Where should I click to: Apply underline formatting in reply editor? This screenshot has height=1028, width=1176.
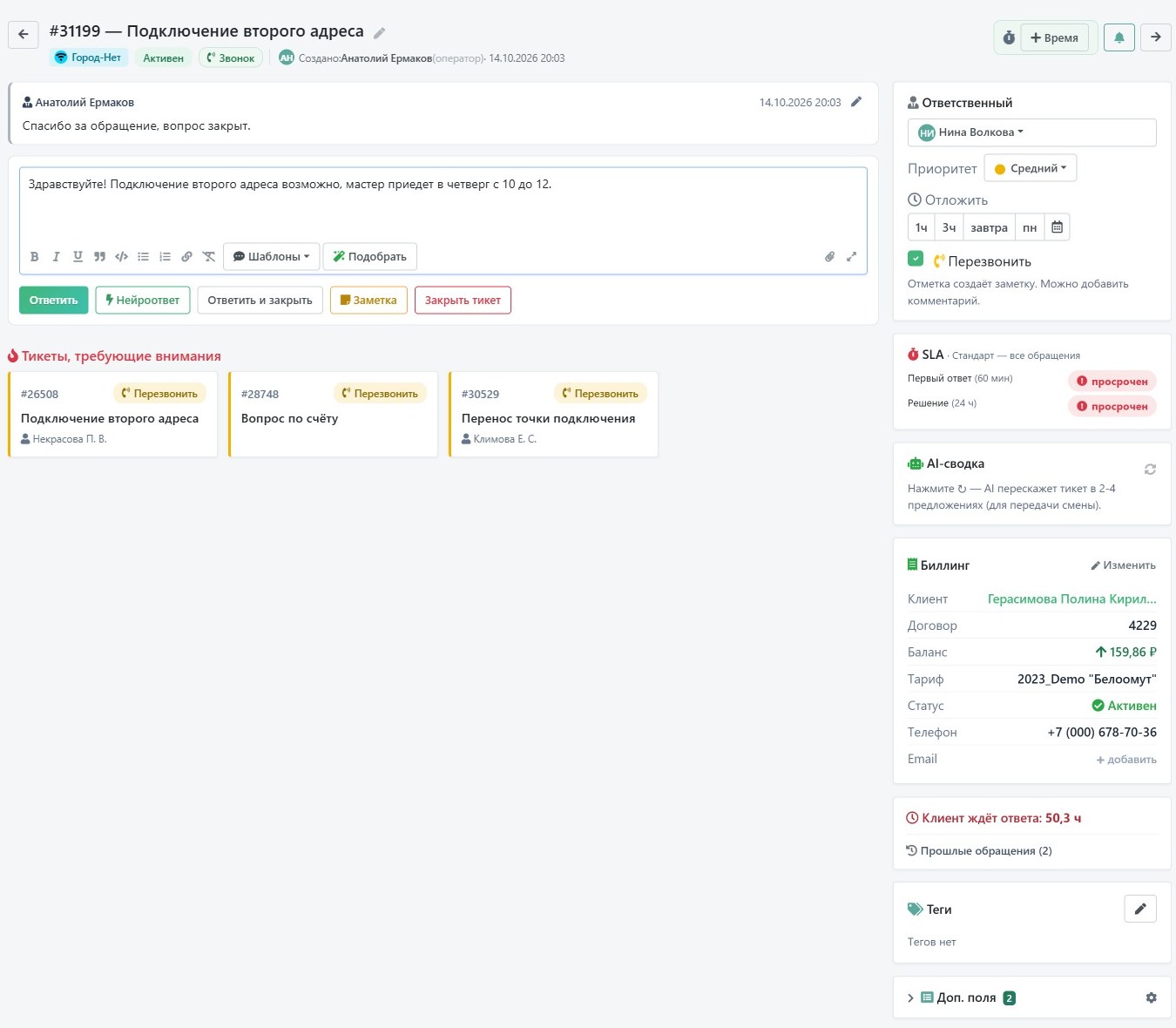pyautogui.click(x=78, y=257)
